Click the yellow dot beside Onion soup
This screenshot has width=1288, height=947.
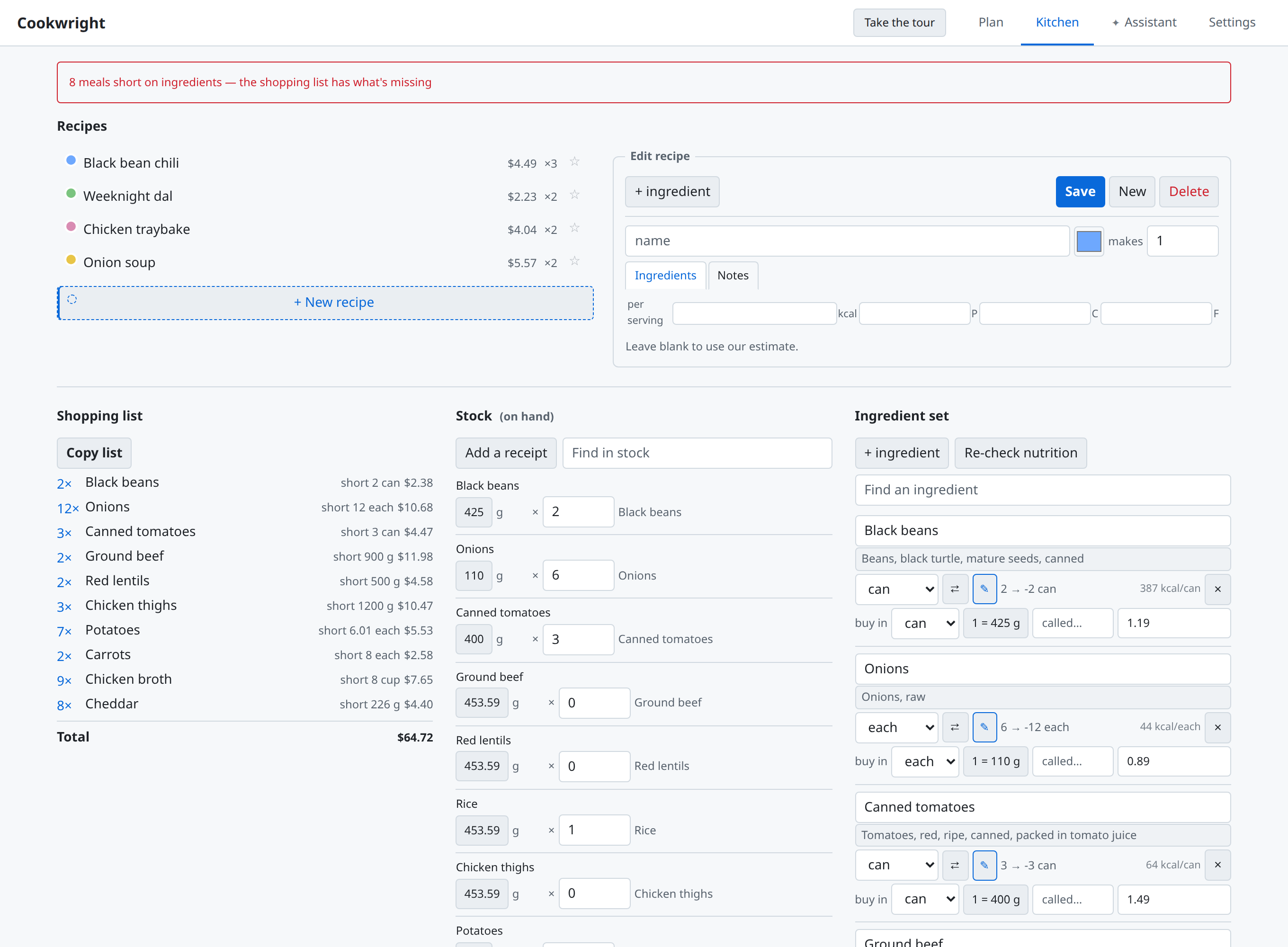tap(71, 259)
